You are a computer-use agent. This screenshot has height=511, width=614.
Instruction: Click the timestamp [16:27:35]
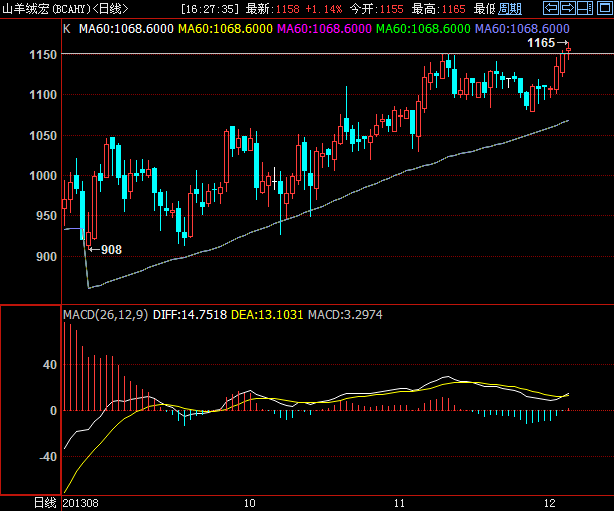(x=210, y=9)
